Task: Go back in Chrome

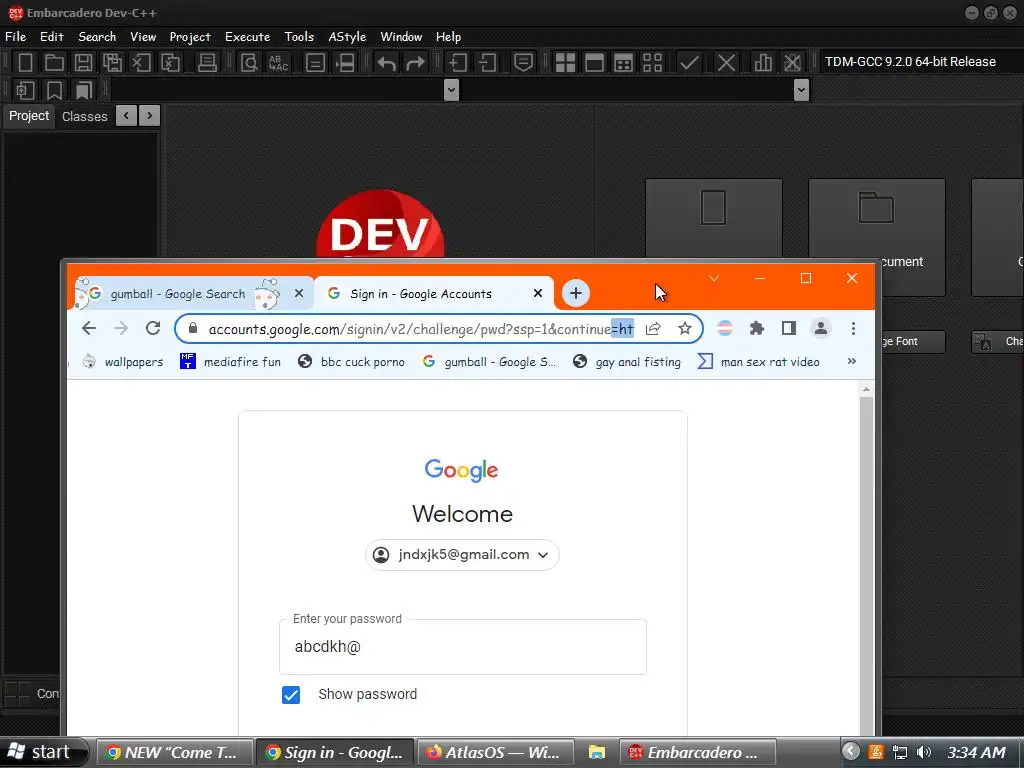Action: (89, 328)
